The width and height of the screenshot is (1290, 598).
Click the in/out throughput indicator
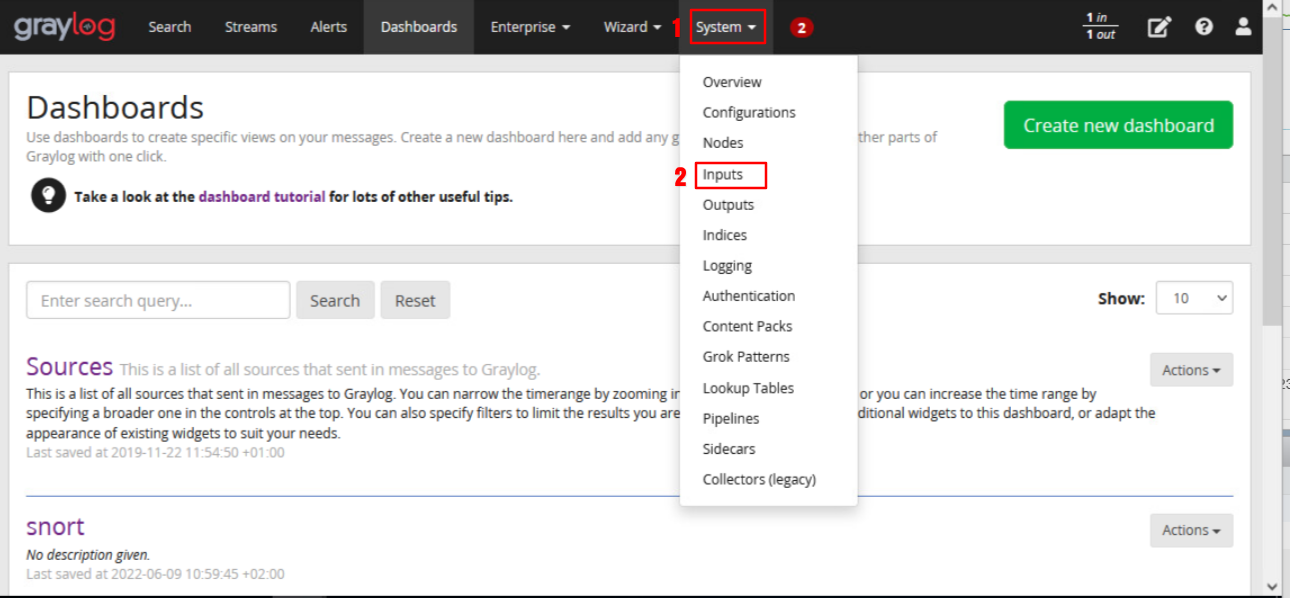[x=1101, y=27]
